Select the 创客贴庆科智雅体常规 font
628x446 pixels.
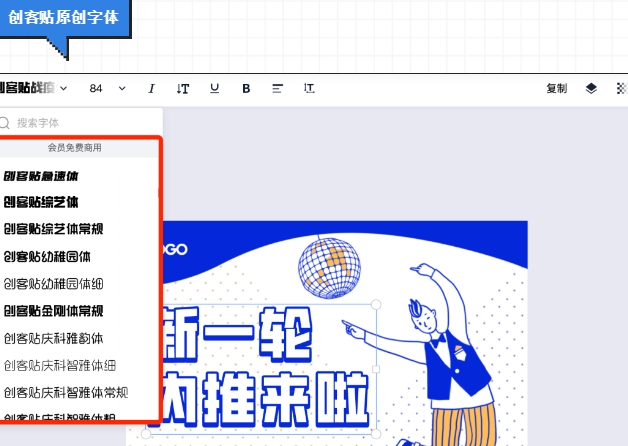coord(66,392)
